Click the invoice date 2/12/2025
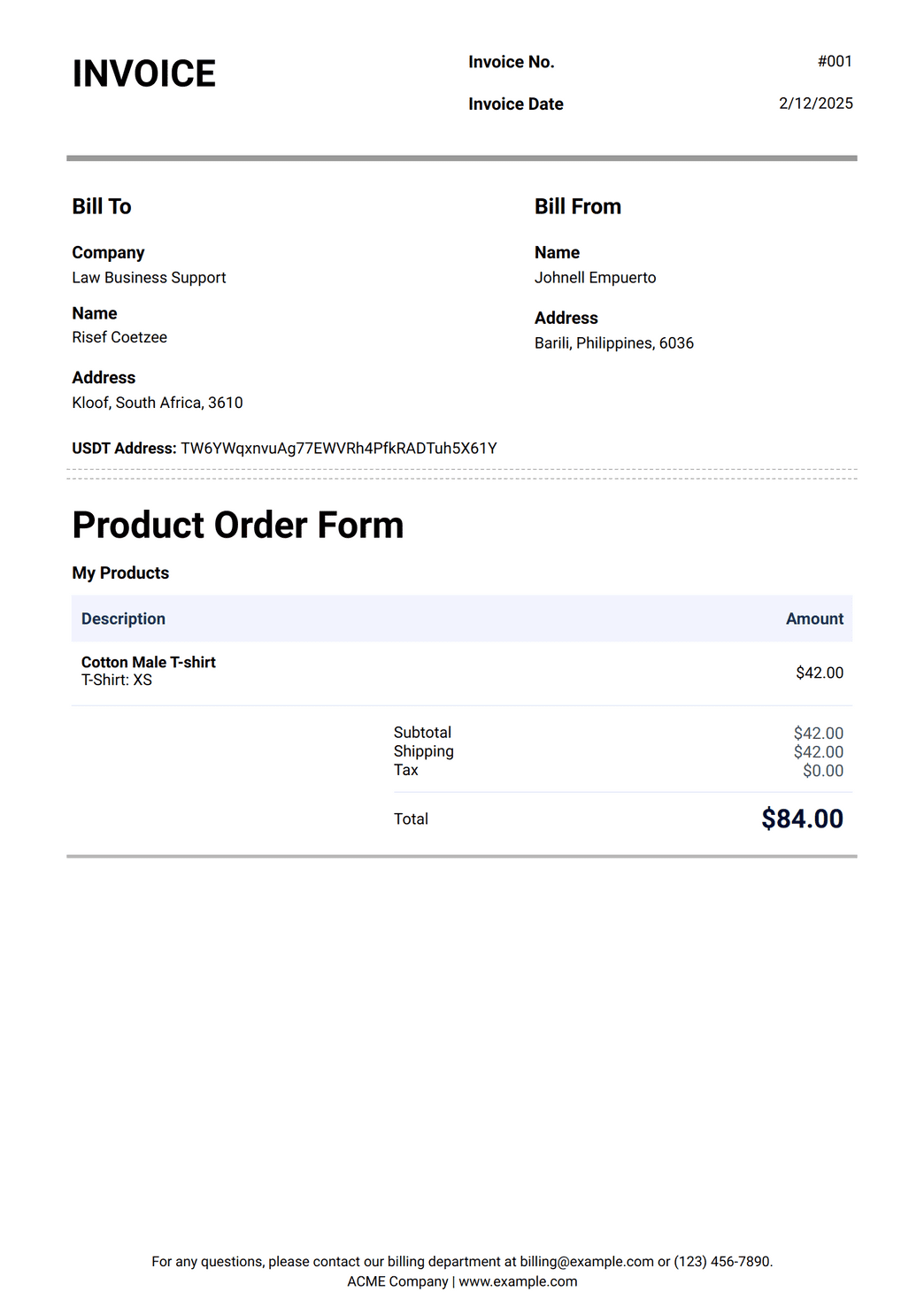The image size is (924, 1307). (815, 104)
